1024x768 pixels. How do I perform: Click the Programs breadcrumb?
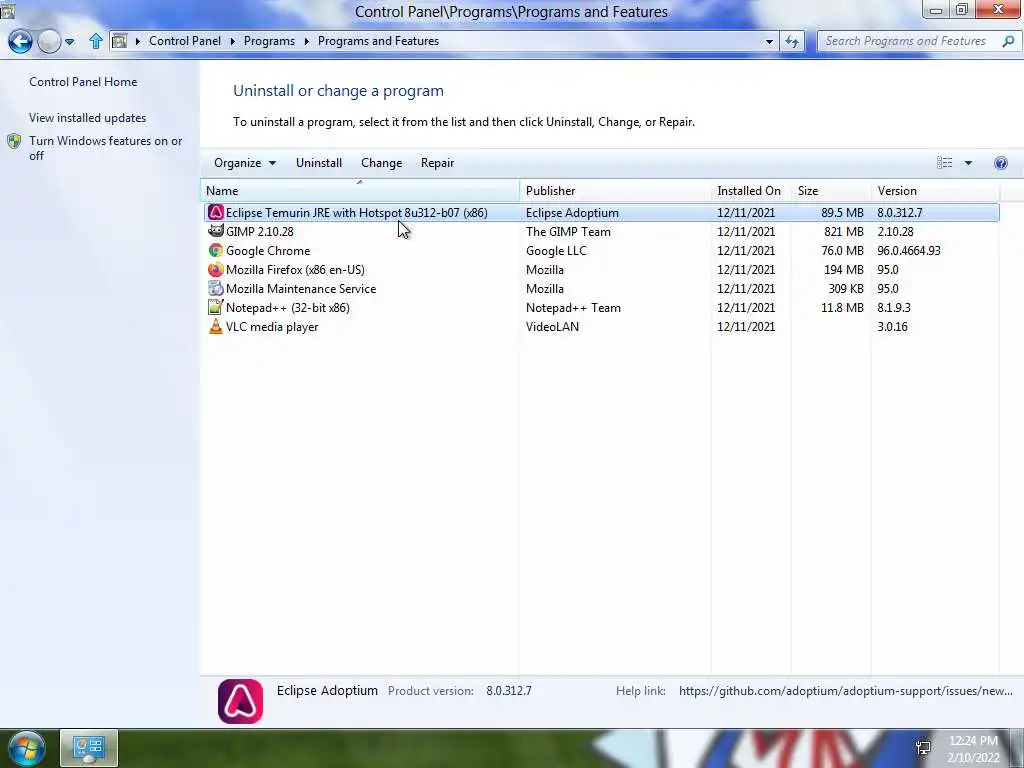269,41
